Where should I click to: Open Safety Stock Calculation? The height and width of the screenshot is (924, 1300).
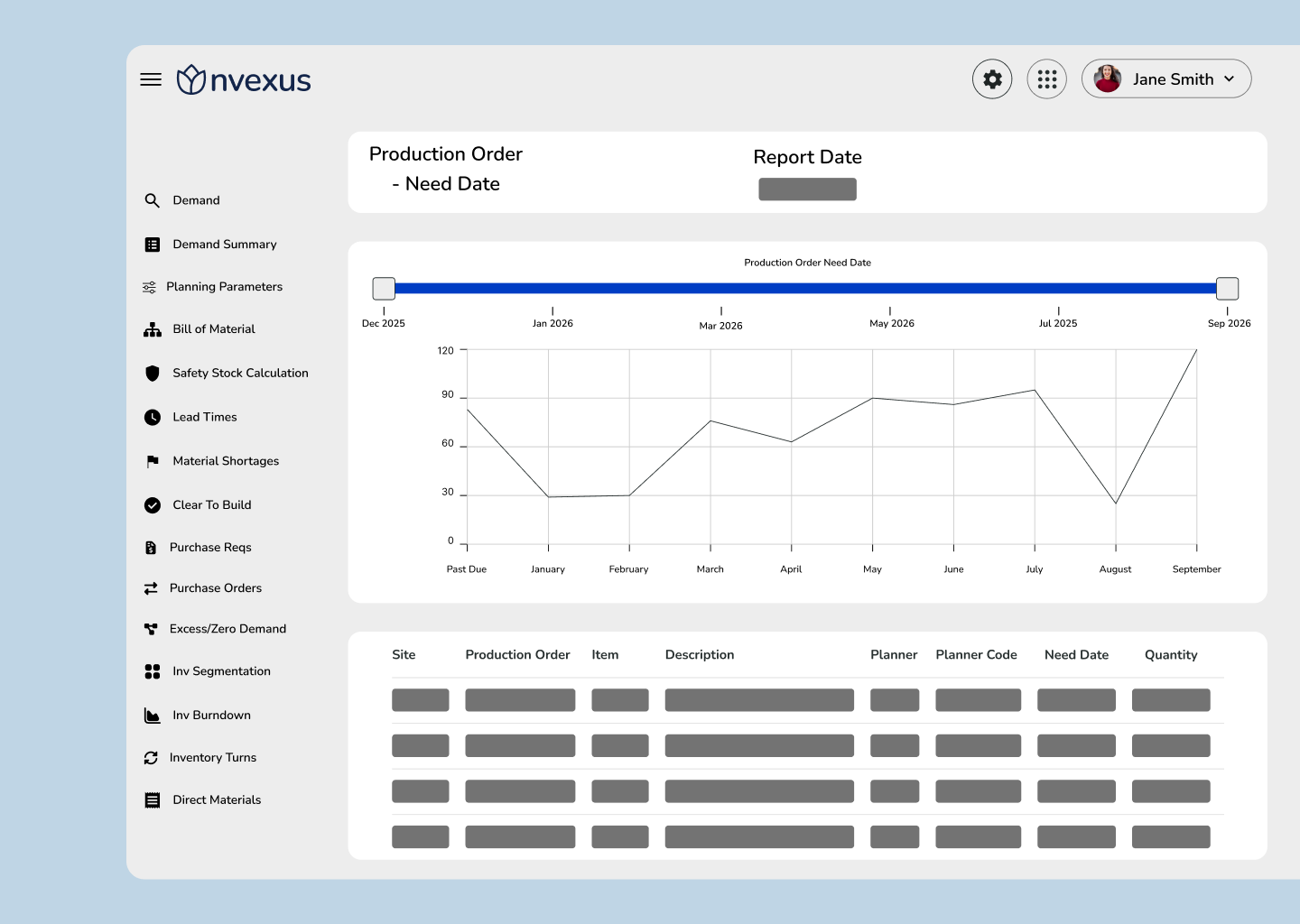[240, 373]
